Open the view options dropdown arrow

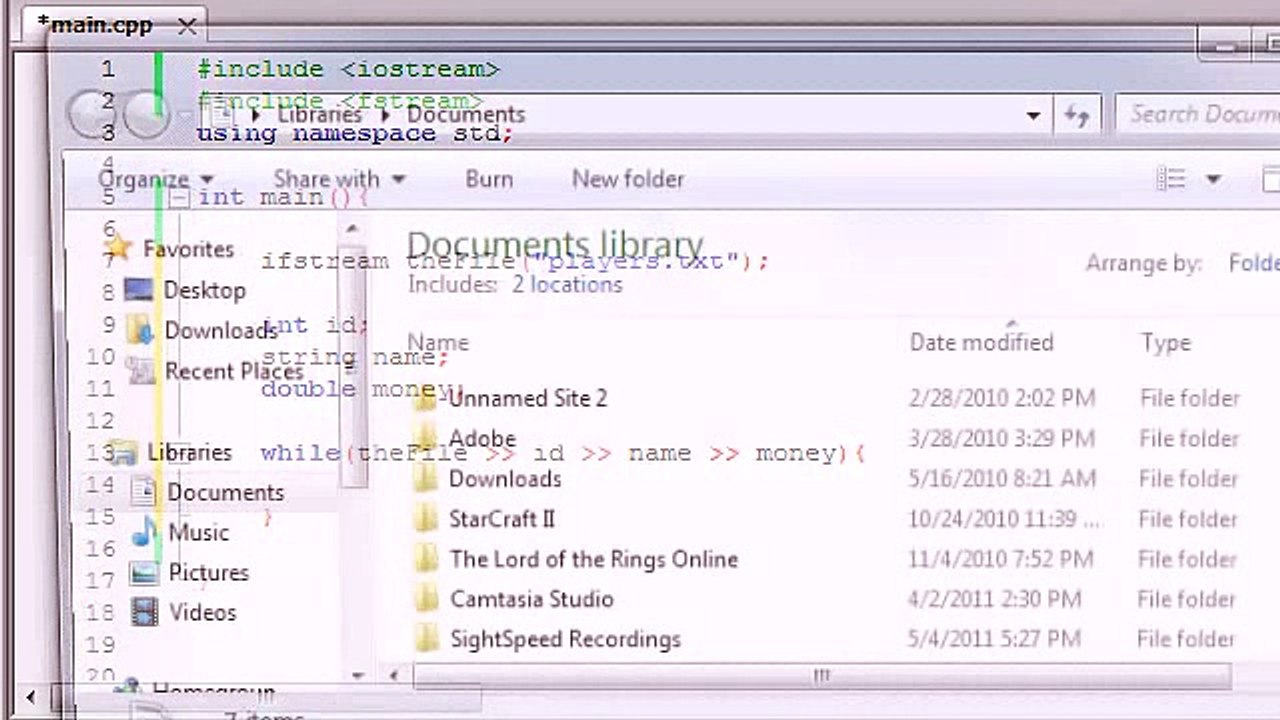coord(1213,180)
